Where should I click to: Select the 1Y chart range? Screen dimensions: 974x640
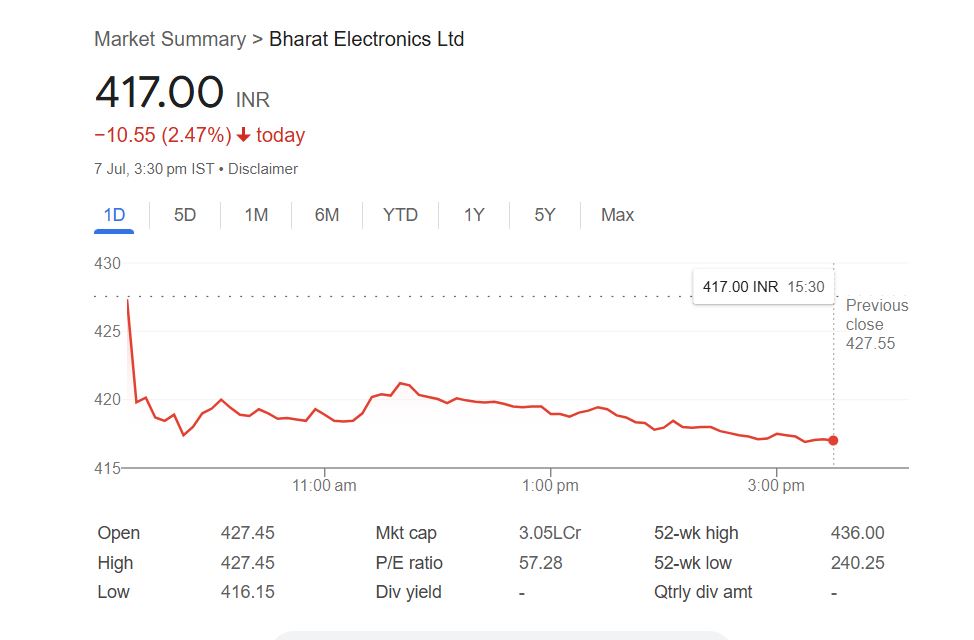point(474,215)
